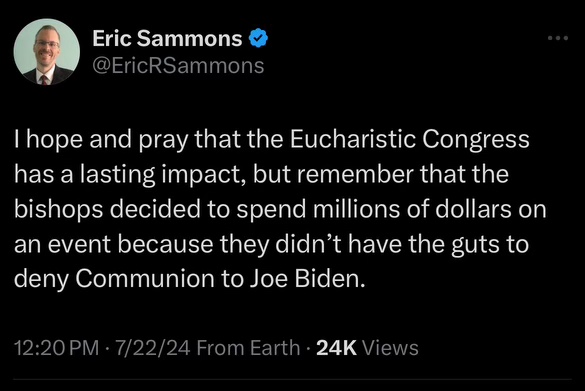Open the three-dot more options menu
585x391 pixels.
[558, 38]
